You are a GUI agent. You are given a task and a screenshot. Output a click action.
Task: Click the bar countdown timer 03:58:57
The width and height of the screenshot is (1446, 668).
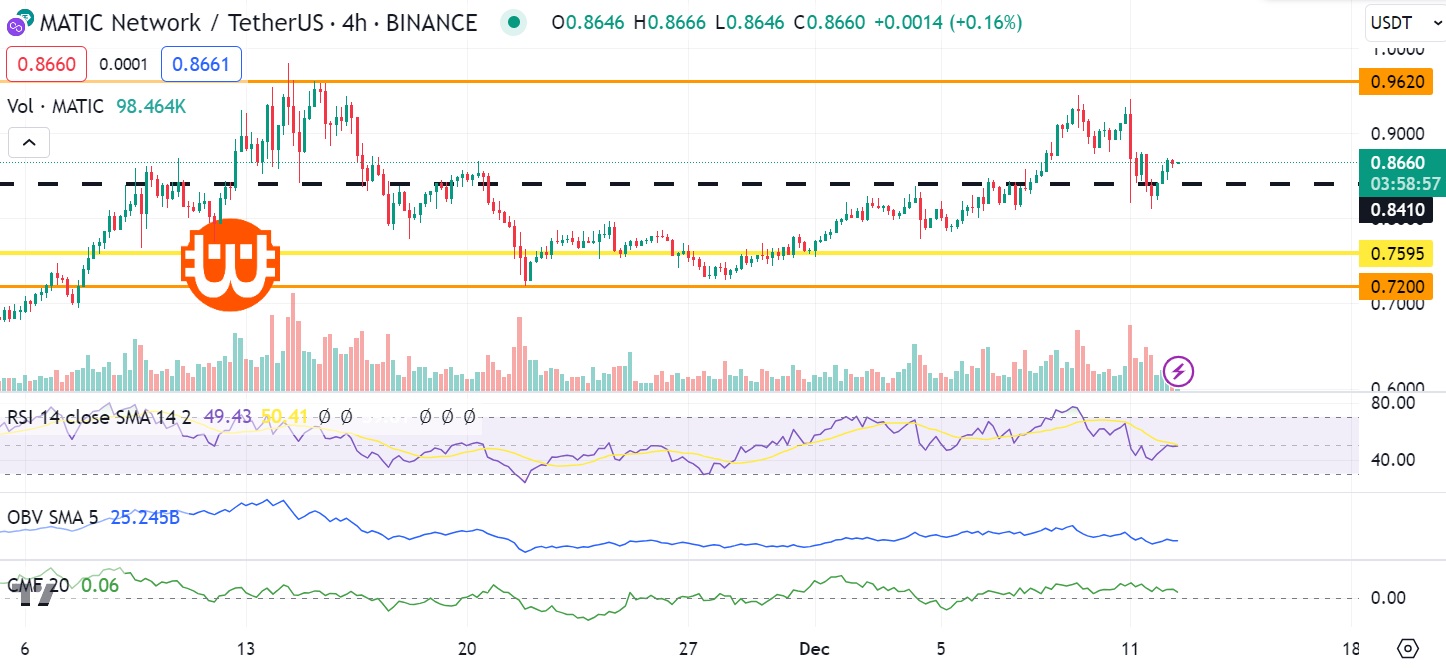click(x=1406, y=185)
